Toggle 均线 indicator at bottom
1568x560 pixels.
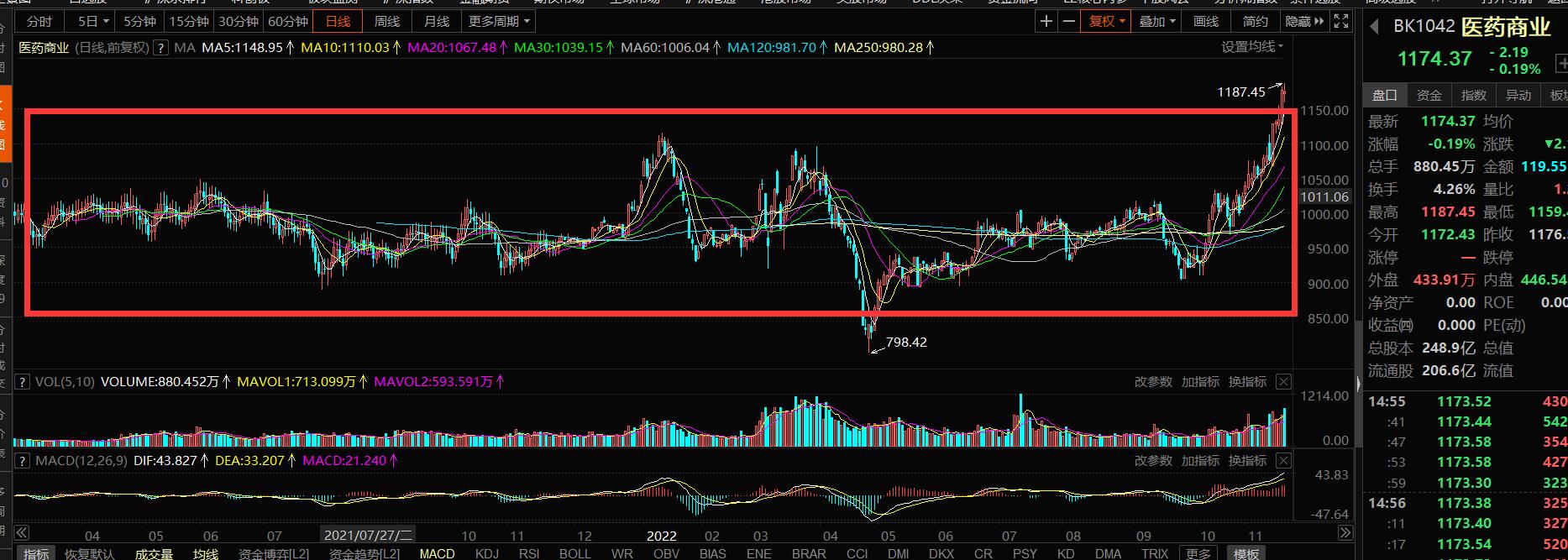pyautogui.click(x=206, y=553)
